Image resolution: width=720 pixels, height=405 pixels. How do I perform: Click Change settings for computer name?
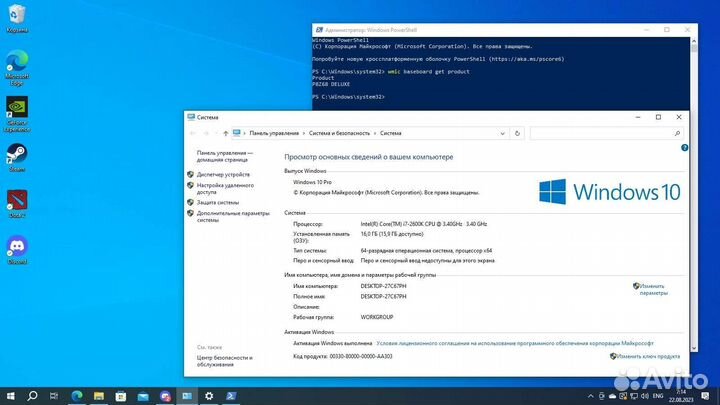(x=653, y=289)
